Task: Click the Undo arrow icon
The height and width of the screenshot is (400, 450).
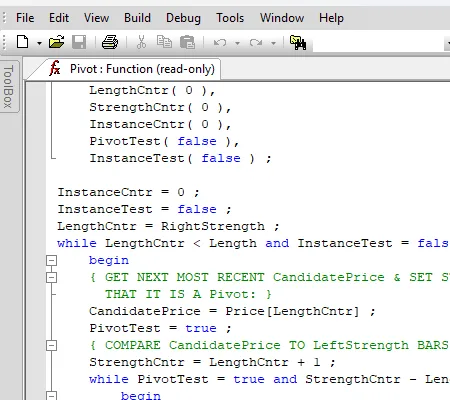Action: pyautogui.click(x=220, y=43)
